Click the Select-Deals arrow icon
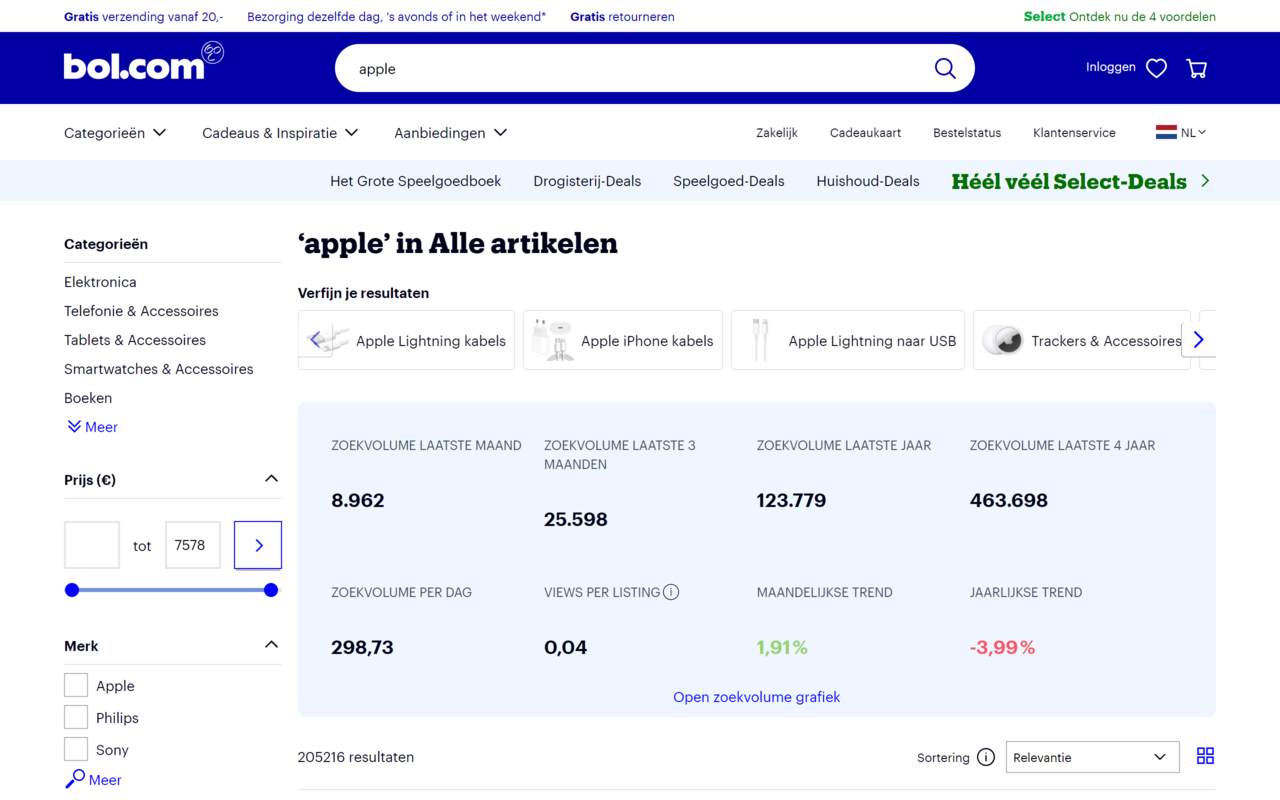Screen dimensions: 1280x800 pyautogui.click(x=1205, y=181)
